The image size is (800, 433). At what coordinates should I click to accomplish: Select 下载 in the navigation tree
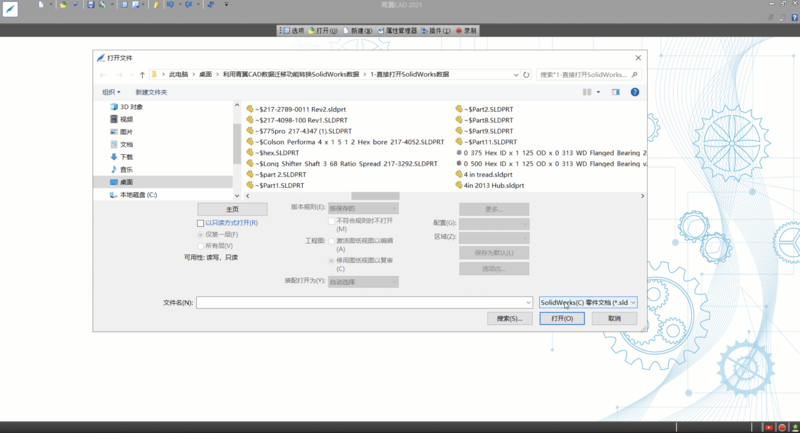121,157
